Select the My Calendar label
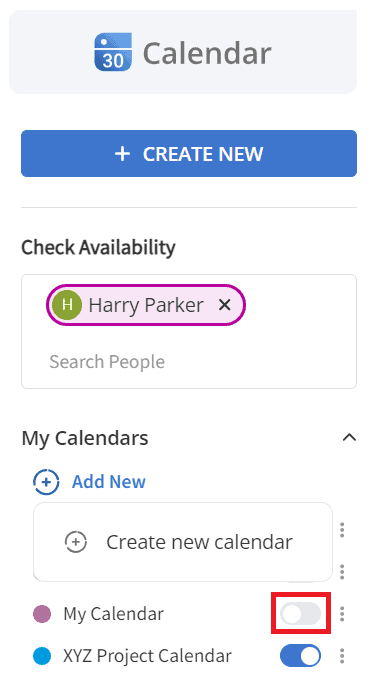Screen dimensions: 373x700 point(113,614)
